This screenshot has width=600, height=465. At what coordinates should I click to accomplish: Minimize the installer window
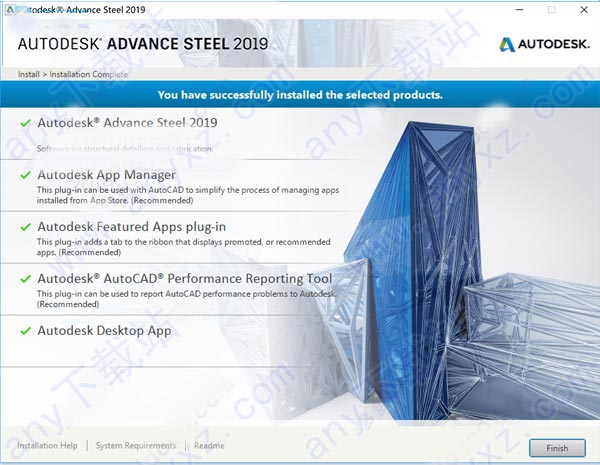click(x=520, y=10)
